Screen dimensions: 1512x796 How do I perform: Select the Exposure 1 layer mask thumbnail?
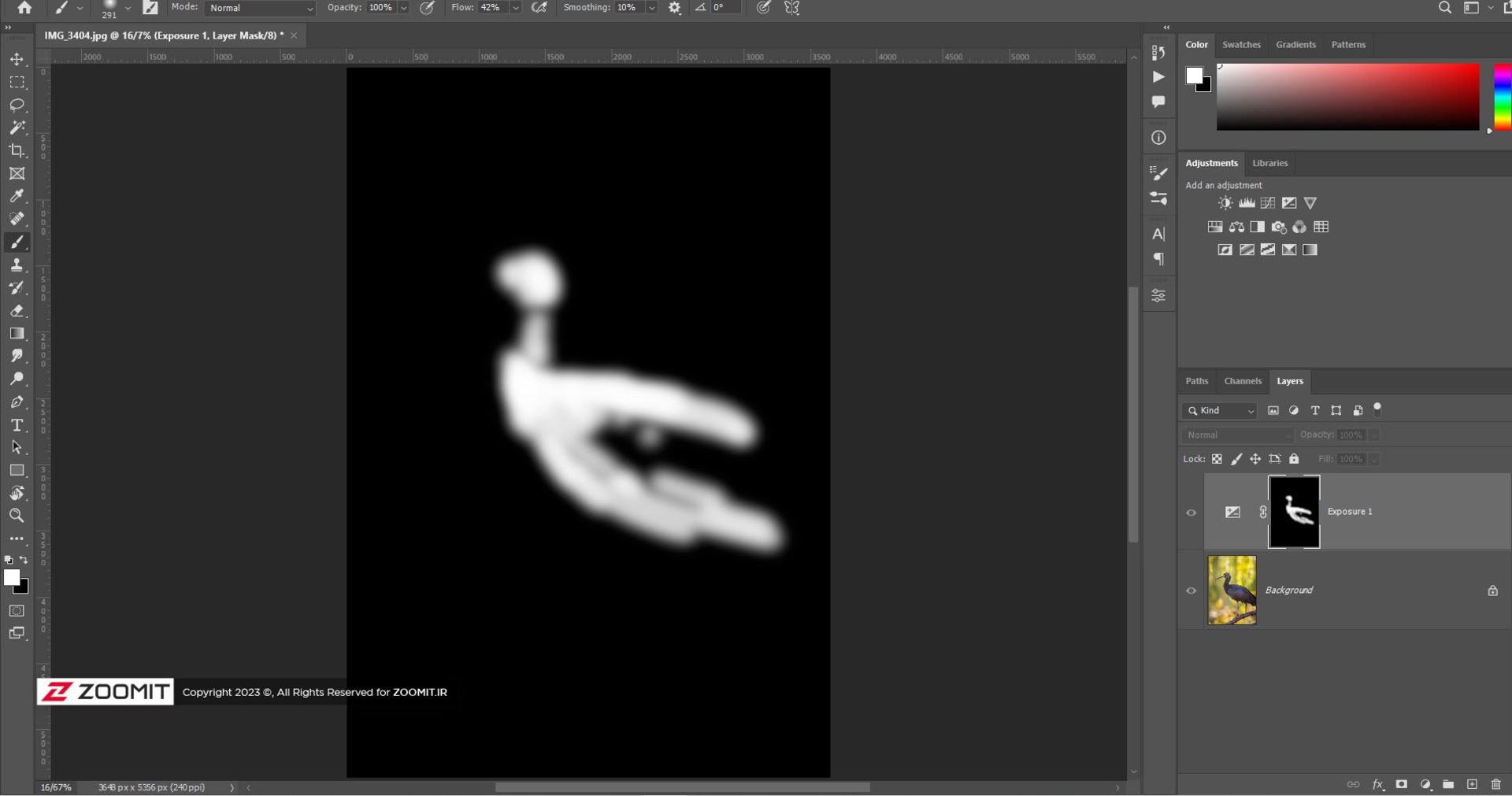pos(1294,512)
